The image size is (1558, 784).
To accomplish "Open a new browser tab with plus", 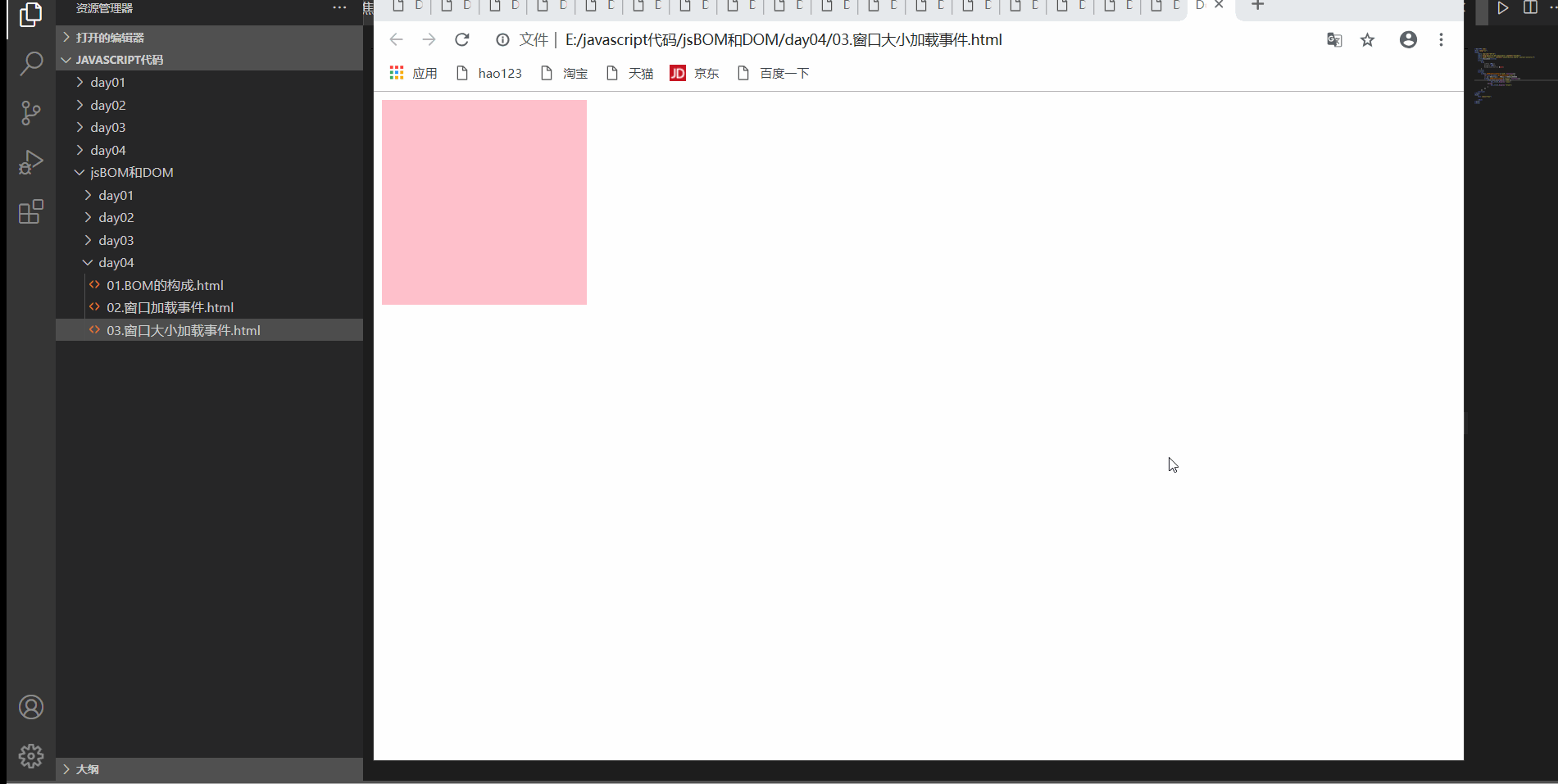I will [x=1257, y=5].
